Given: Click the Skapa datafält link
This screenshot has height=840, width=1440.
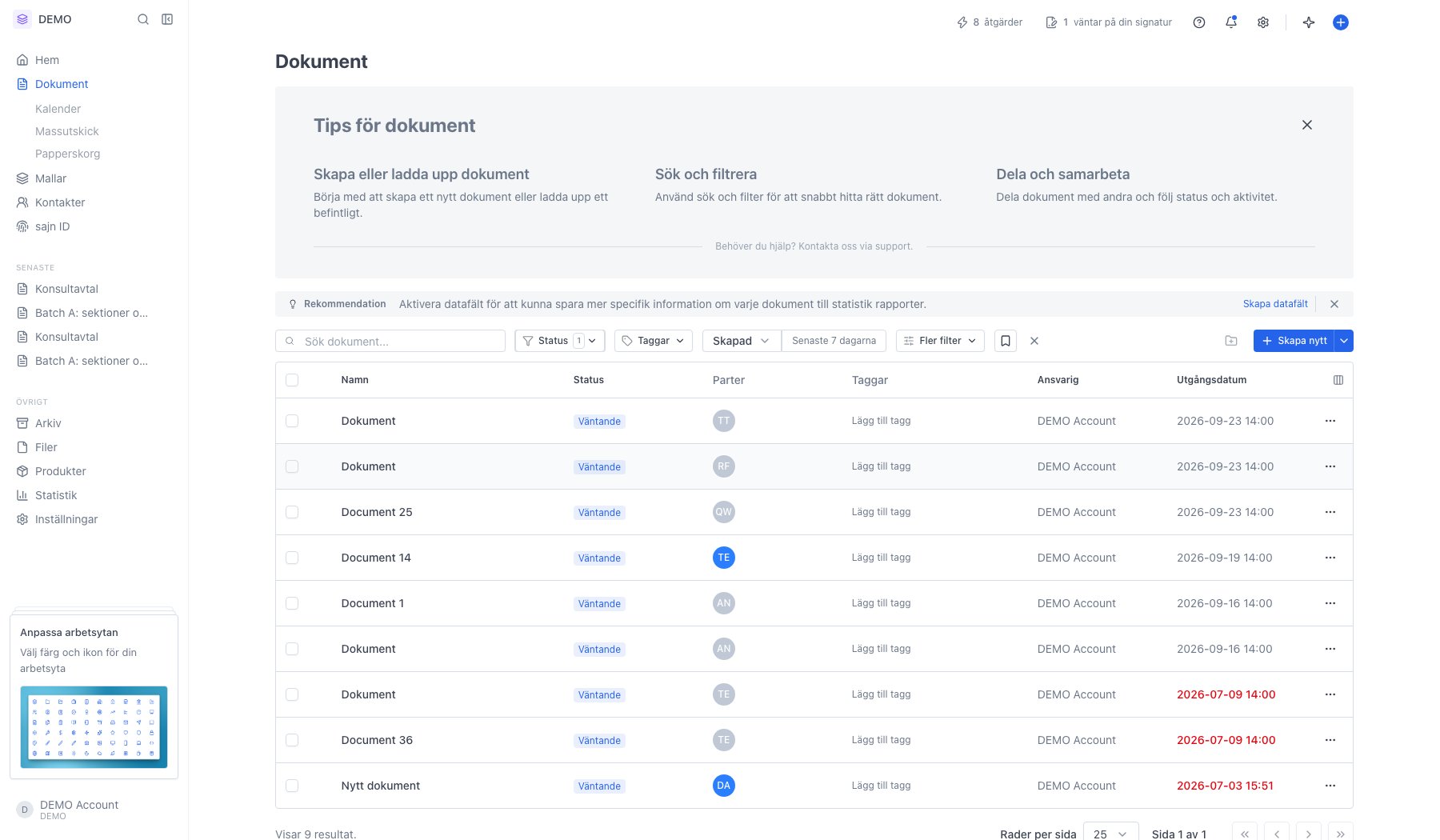Looking at the screenshot, I should point(1275,304).
